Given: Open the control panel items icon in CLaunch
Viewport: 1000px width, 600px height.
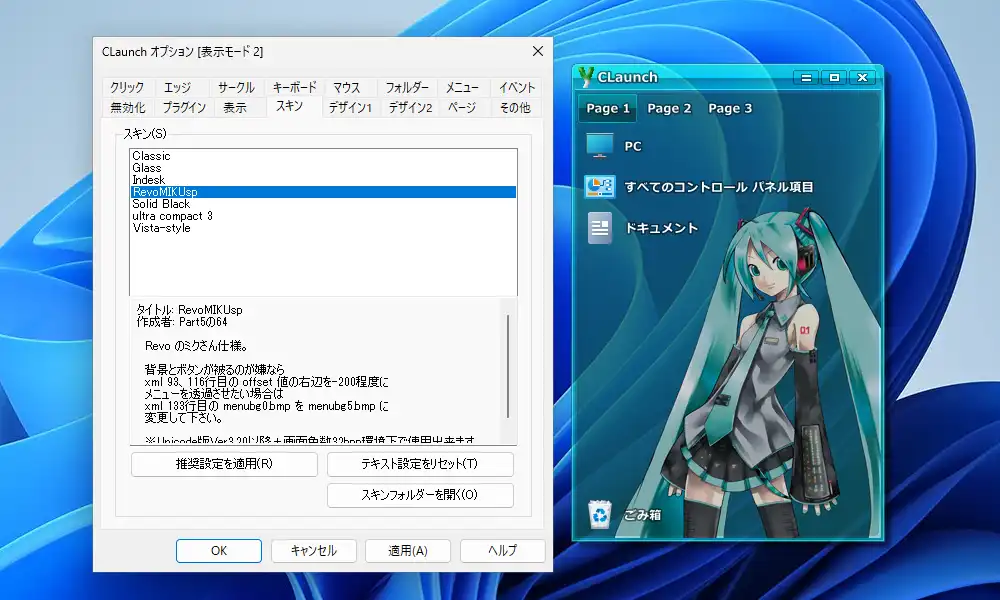Looking at the screenshot, I should tap(599, 187).
